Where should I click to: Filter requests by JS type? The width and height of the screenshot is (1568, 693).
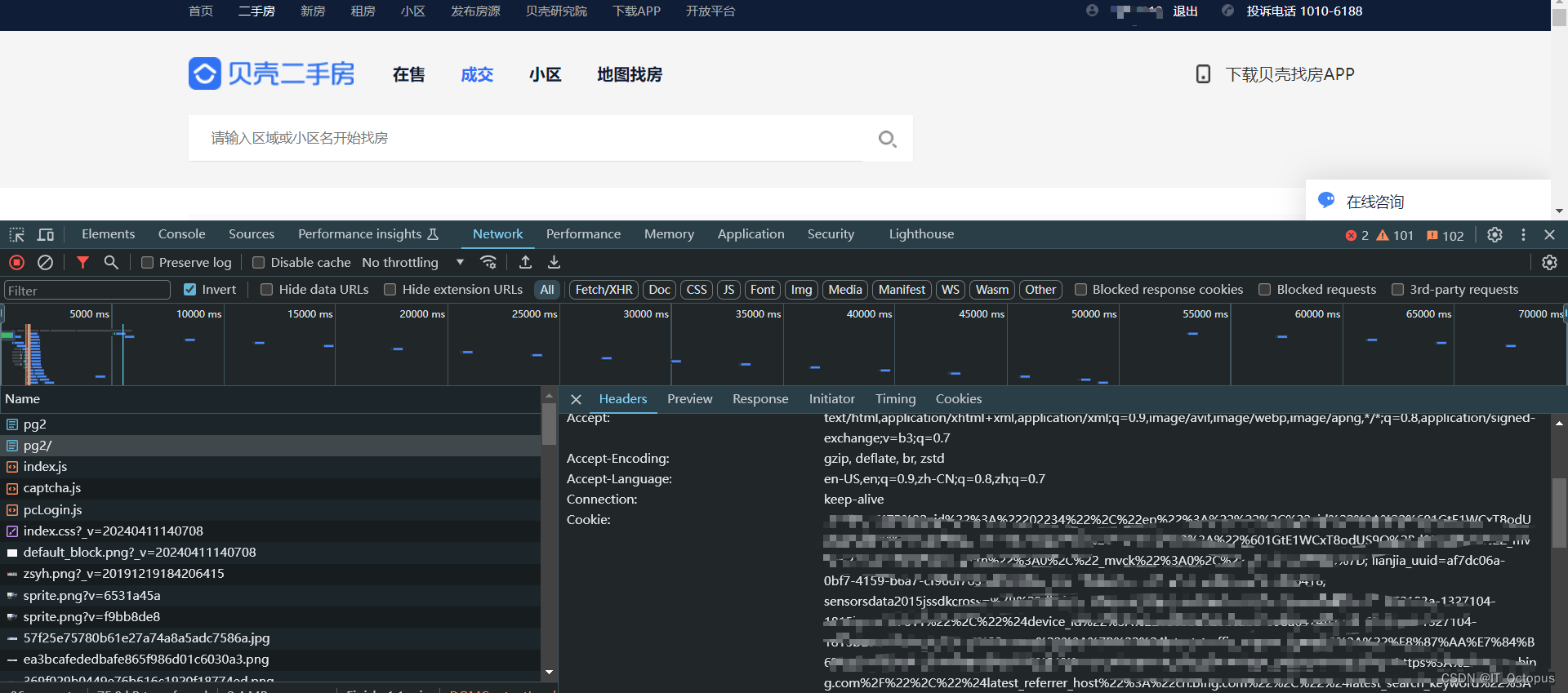click(x=728, y=290)
